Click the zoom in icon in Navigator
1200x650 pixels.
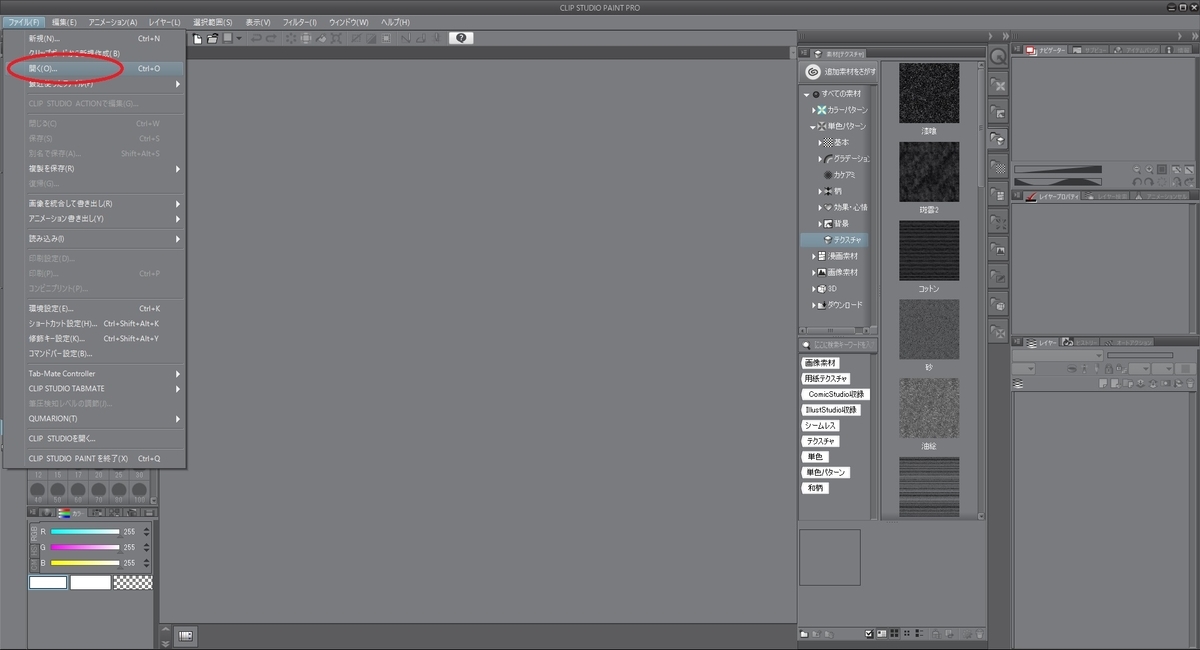point(1149,170)
